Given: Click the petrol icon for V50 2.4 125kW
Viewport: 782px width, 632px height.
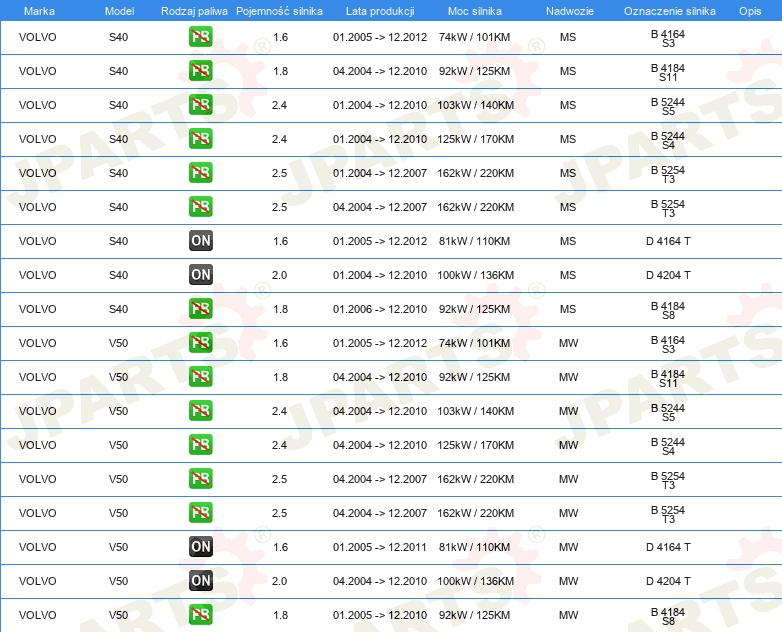Looking at the screenshot, I should click(200, 444).
